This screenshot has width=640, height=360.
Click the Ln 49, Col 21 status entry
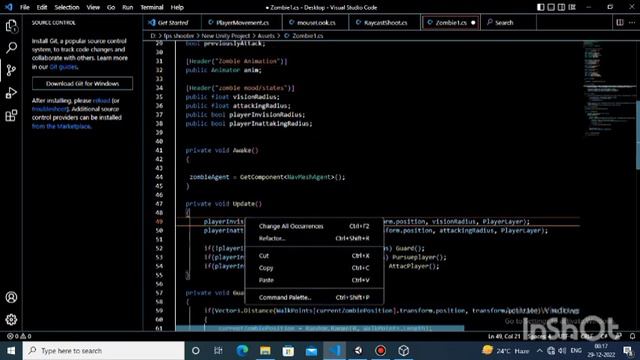[504, 336]
